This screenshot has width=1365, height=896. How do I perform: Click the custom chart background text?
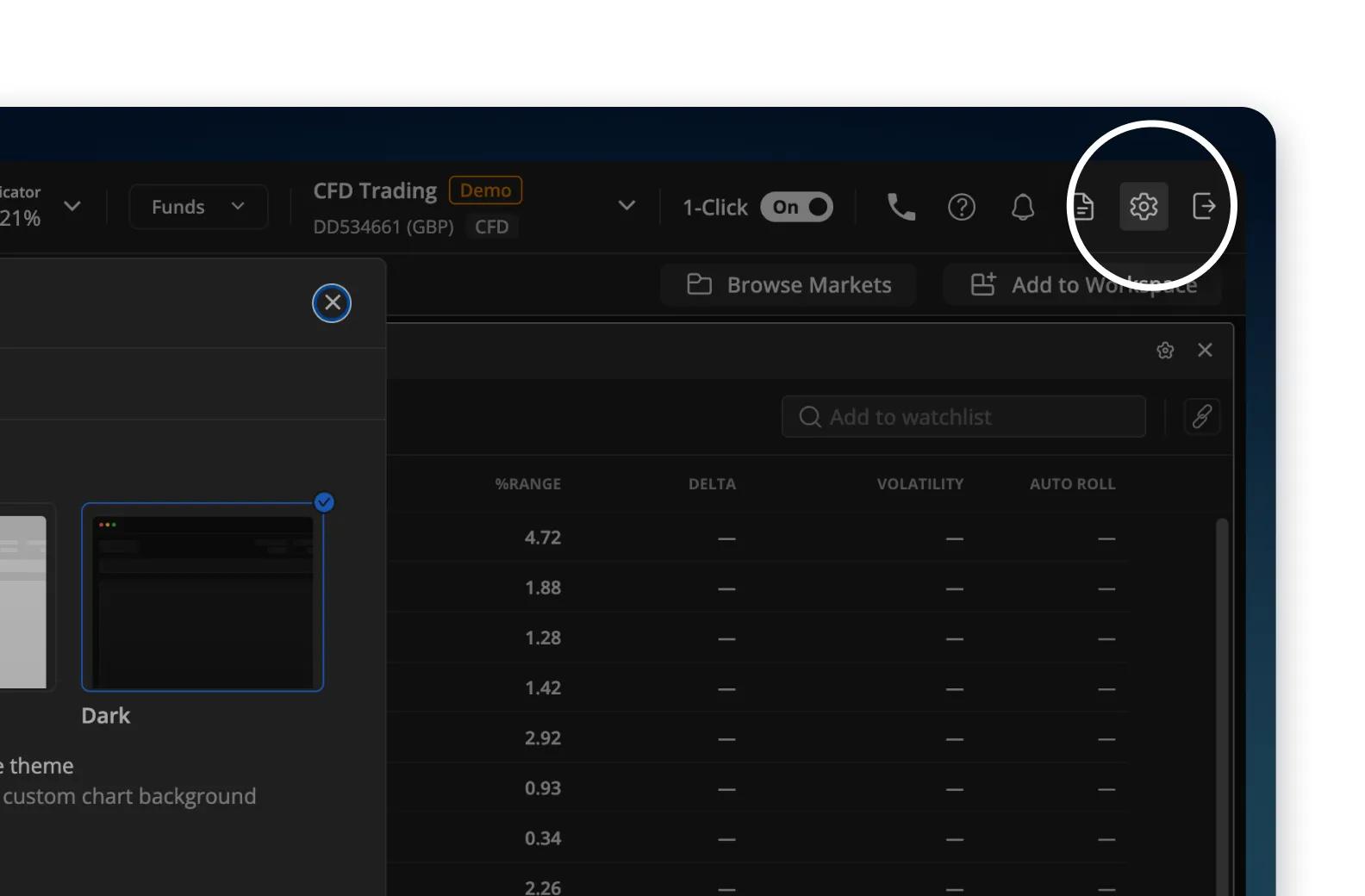point(129,796)
